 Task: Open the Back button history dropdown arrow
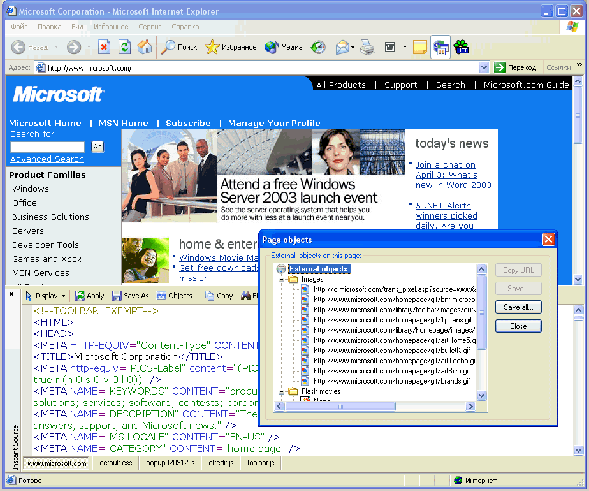56,47
